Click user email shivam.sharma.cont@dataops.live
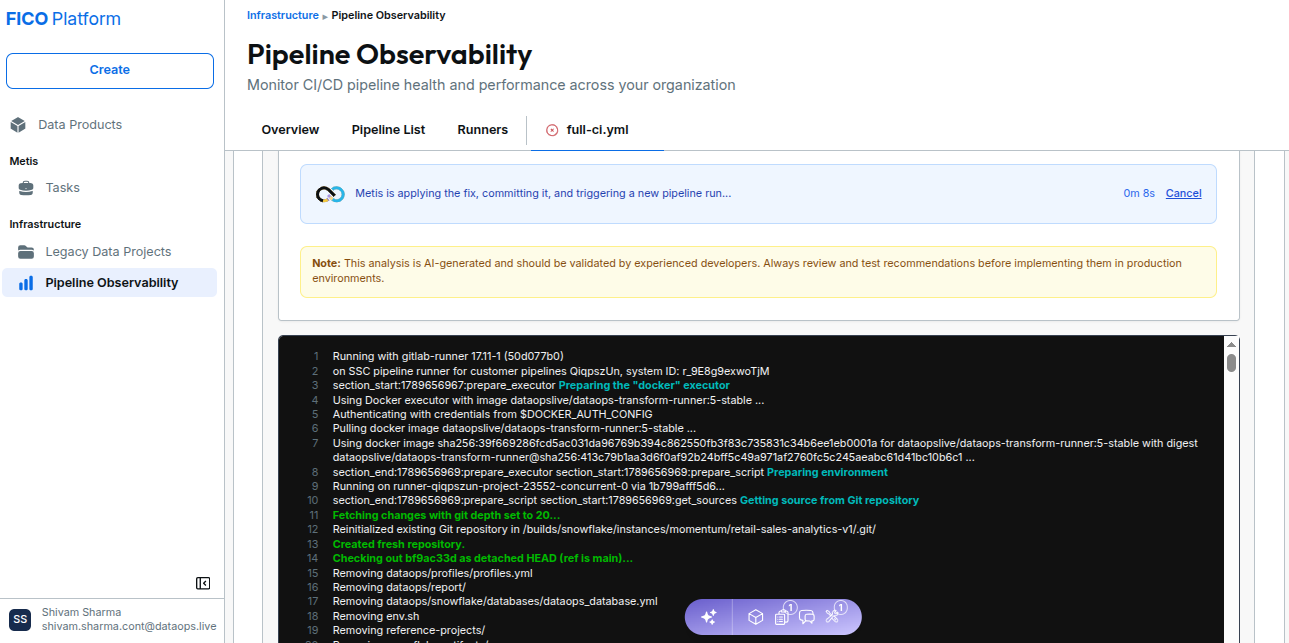The image size is (1289, 643). pos(129,626)
